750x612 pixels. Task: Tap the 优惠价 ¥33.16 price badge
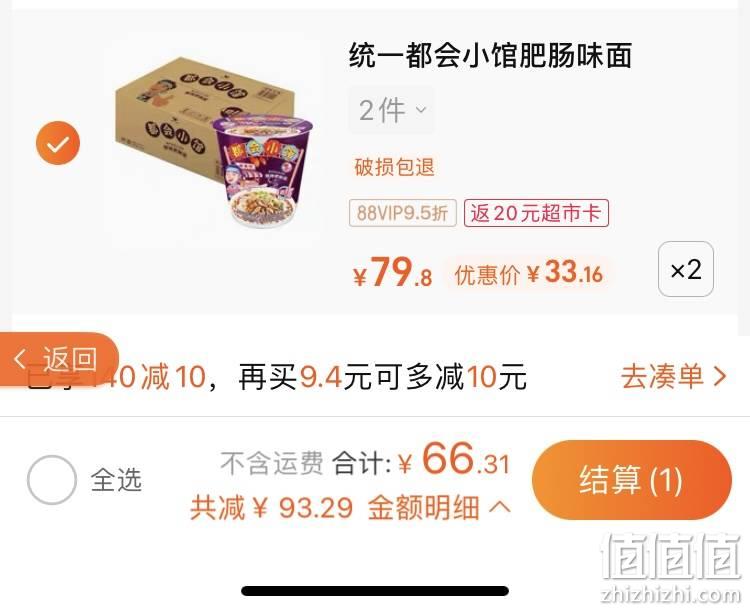(528, 274)
